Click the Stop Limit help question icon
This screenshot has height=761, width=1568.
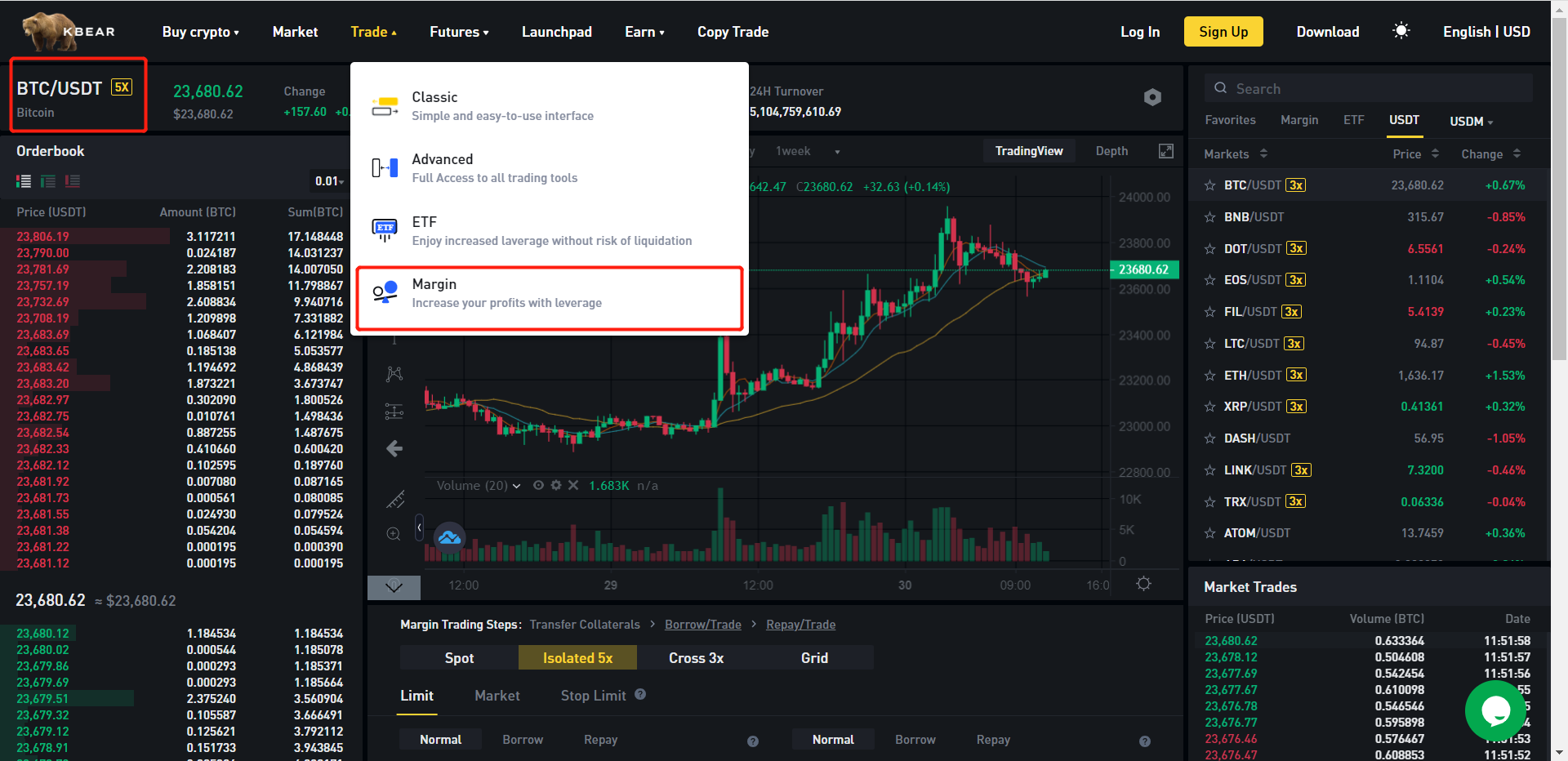640,694
